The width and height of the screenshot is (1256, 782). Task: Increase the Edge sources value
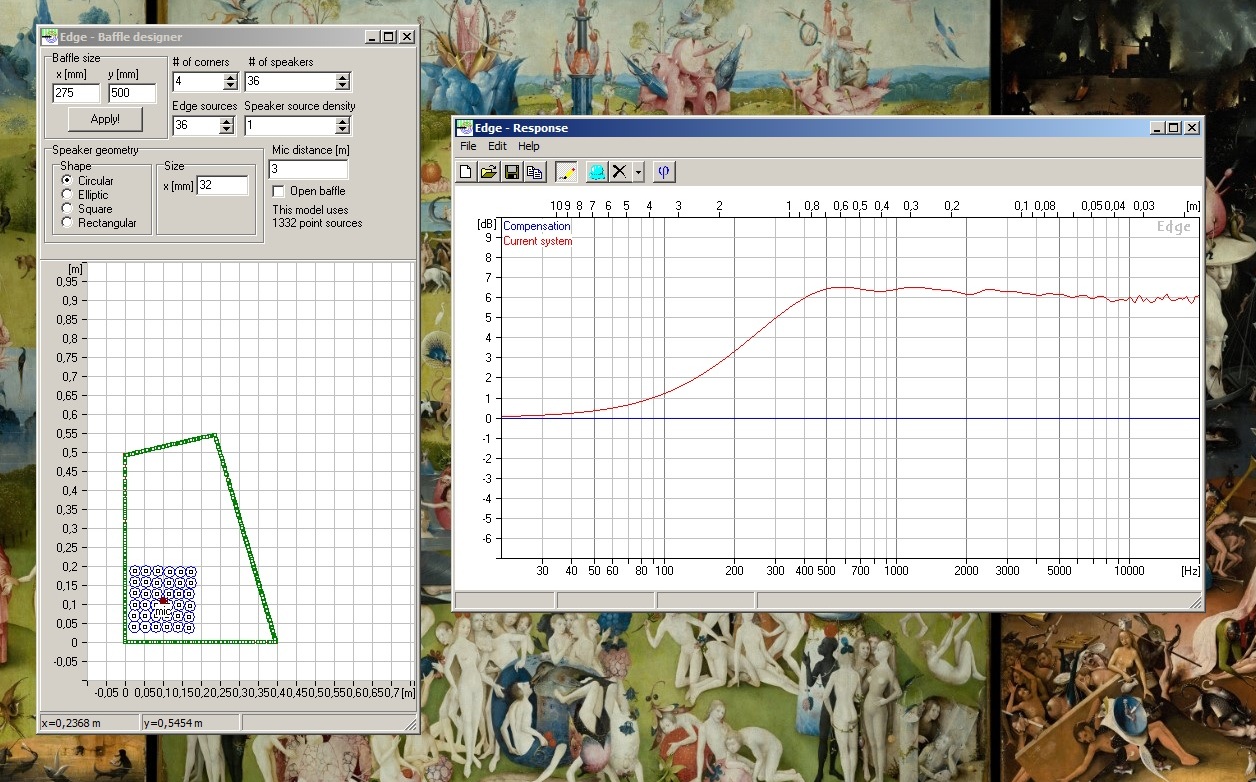[226, 121]
